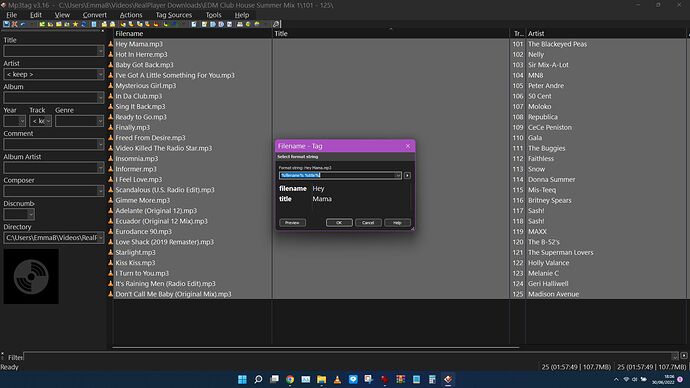
Task: Click the artist cell 'Britney Spears'
Action: click(x=550, y=200)
